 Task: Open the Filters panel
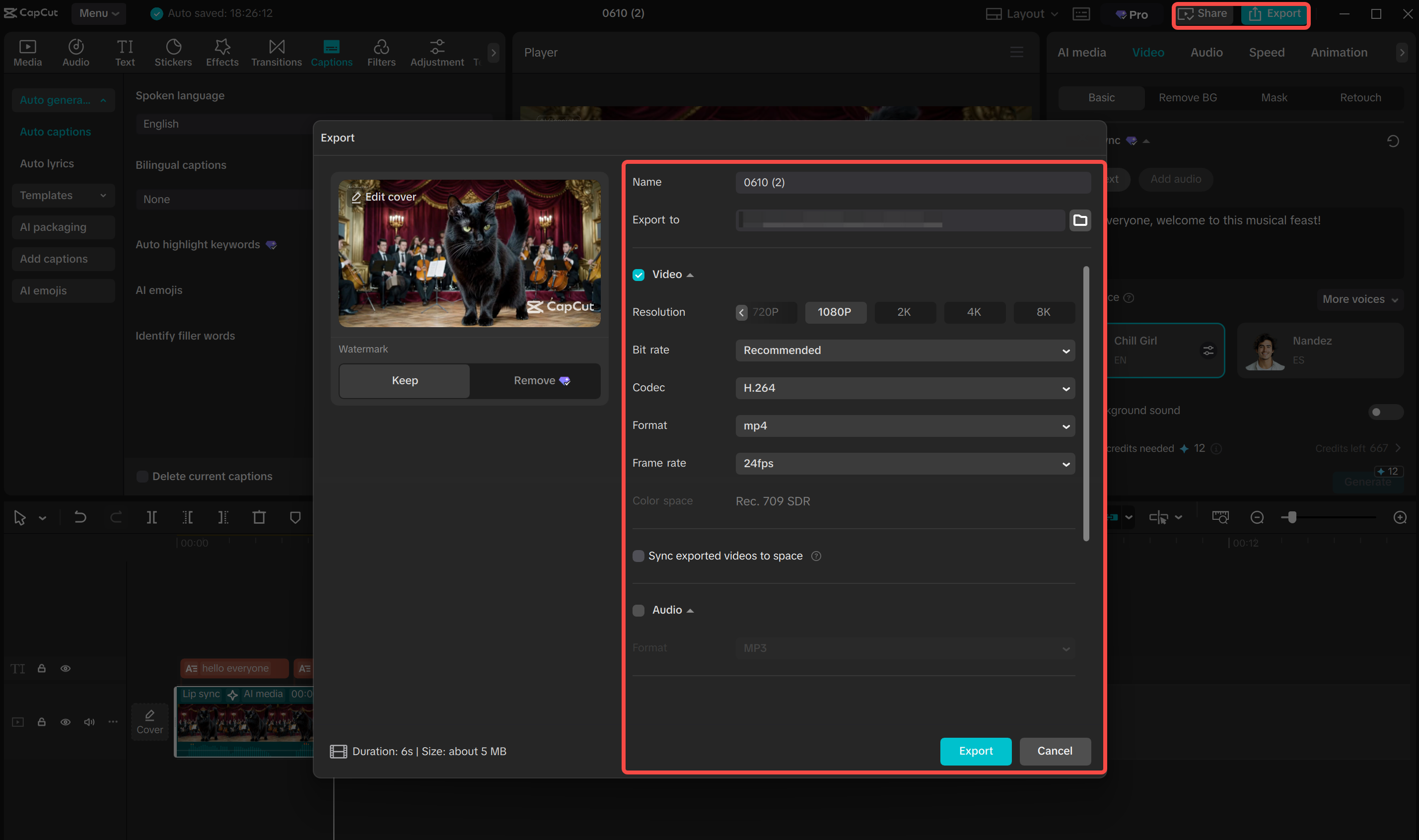click(x=381, y=52)
